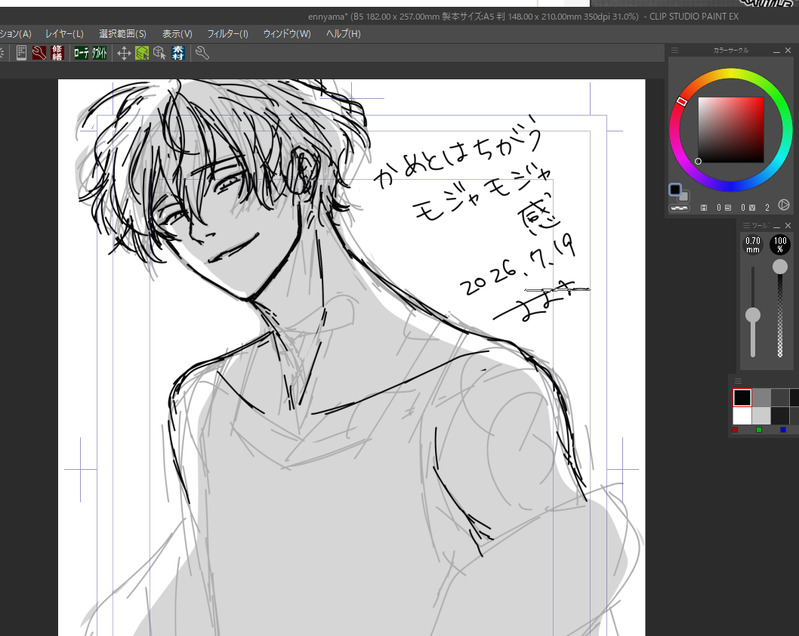Click the H hue value label
The width and height of the screenshot is (799, 636).
click(704, 207)
